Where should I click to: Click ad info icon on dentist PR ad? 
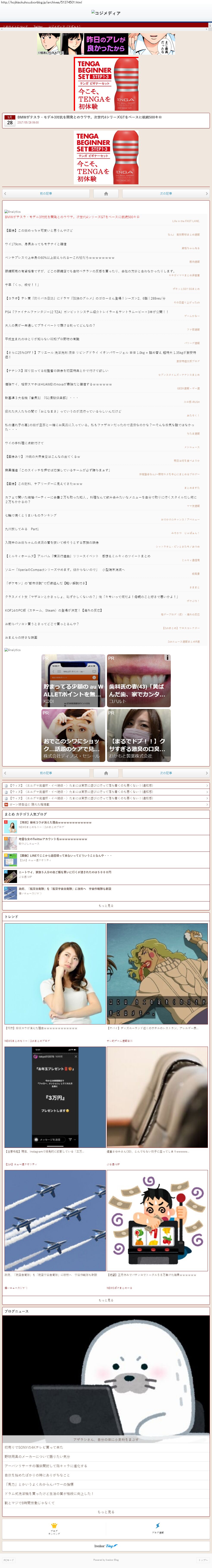tap(168, 657)
